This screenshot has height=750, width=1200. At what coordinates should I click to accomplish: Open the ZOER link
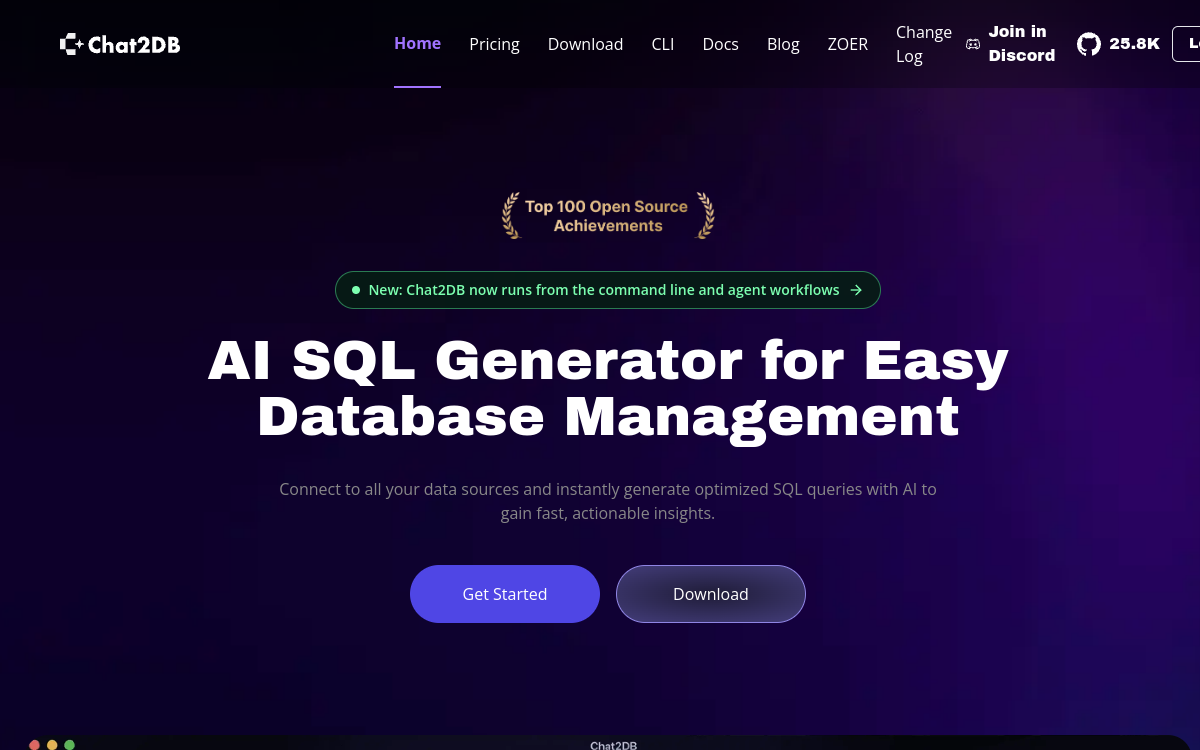(x=847, y=44)
